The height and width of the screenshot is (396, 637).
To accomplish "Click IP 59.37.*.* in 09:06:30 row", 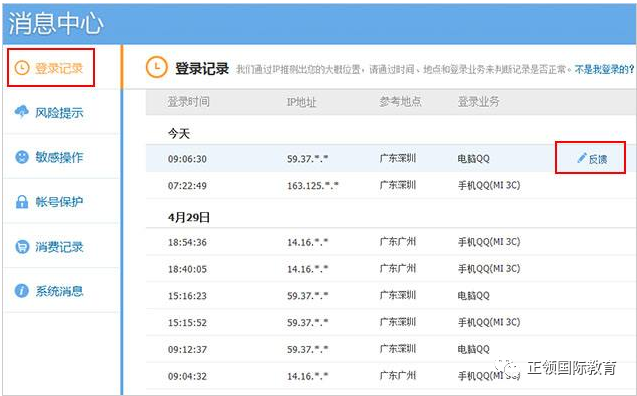I will coord(308,158).
